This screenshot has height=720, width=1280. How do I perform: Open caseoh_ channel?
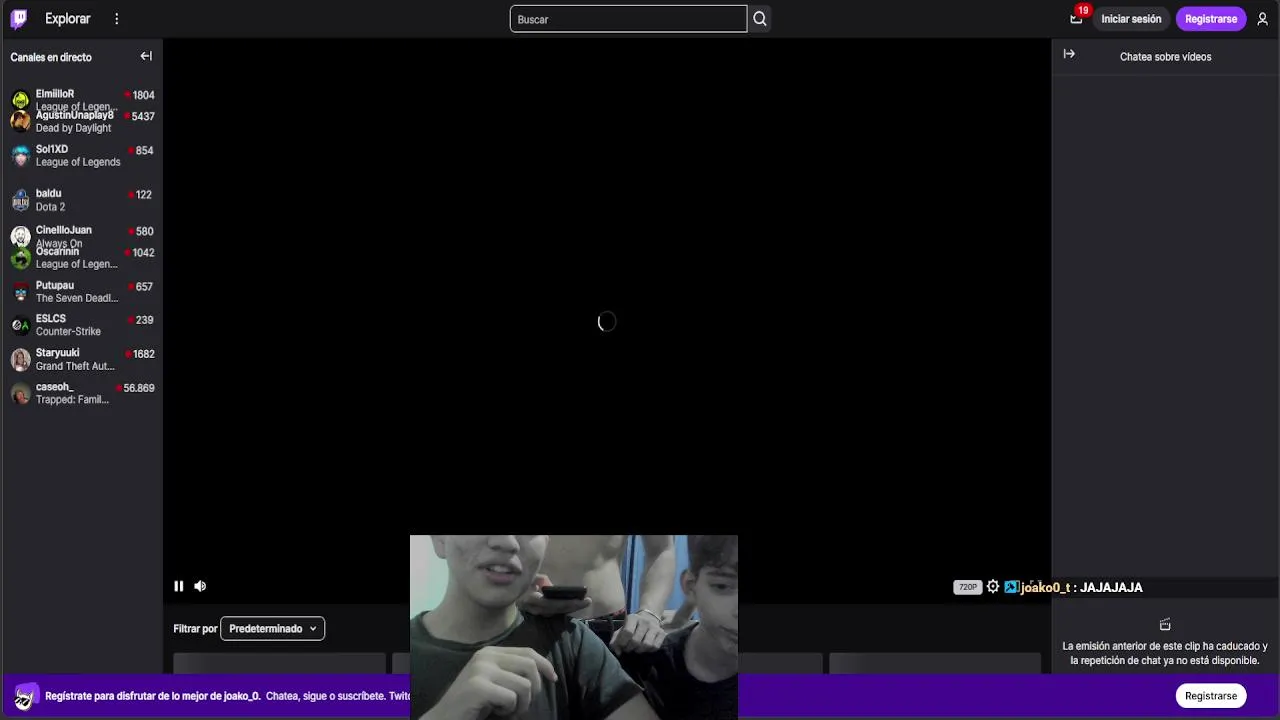click(82, 393)
